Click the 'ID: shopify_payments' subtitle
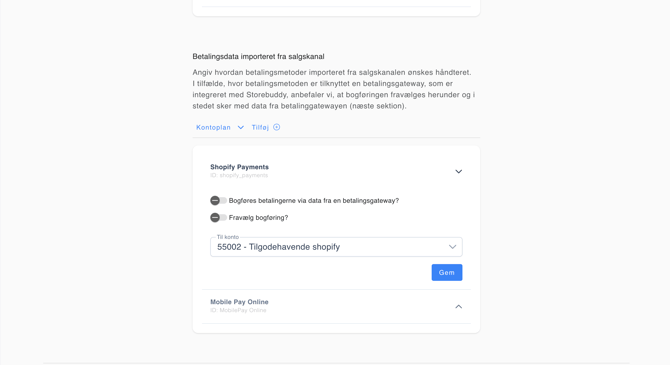 point(239,175)
